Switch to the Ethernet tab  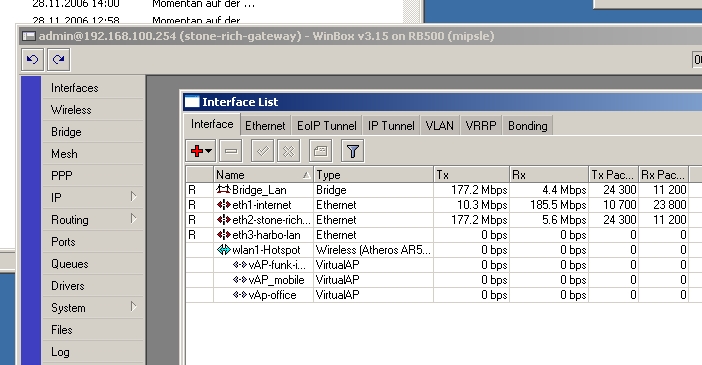(x=265, y=126)
